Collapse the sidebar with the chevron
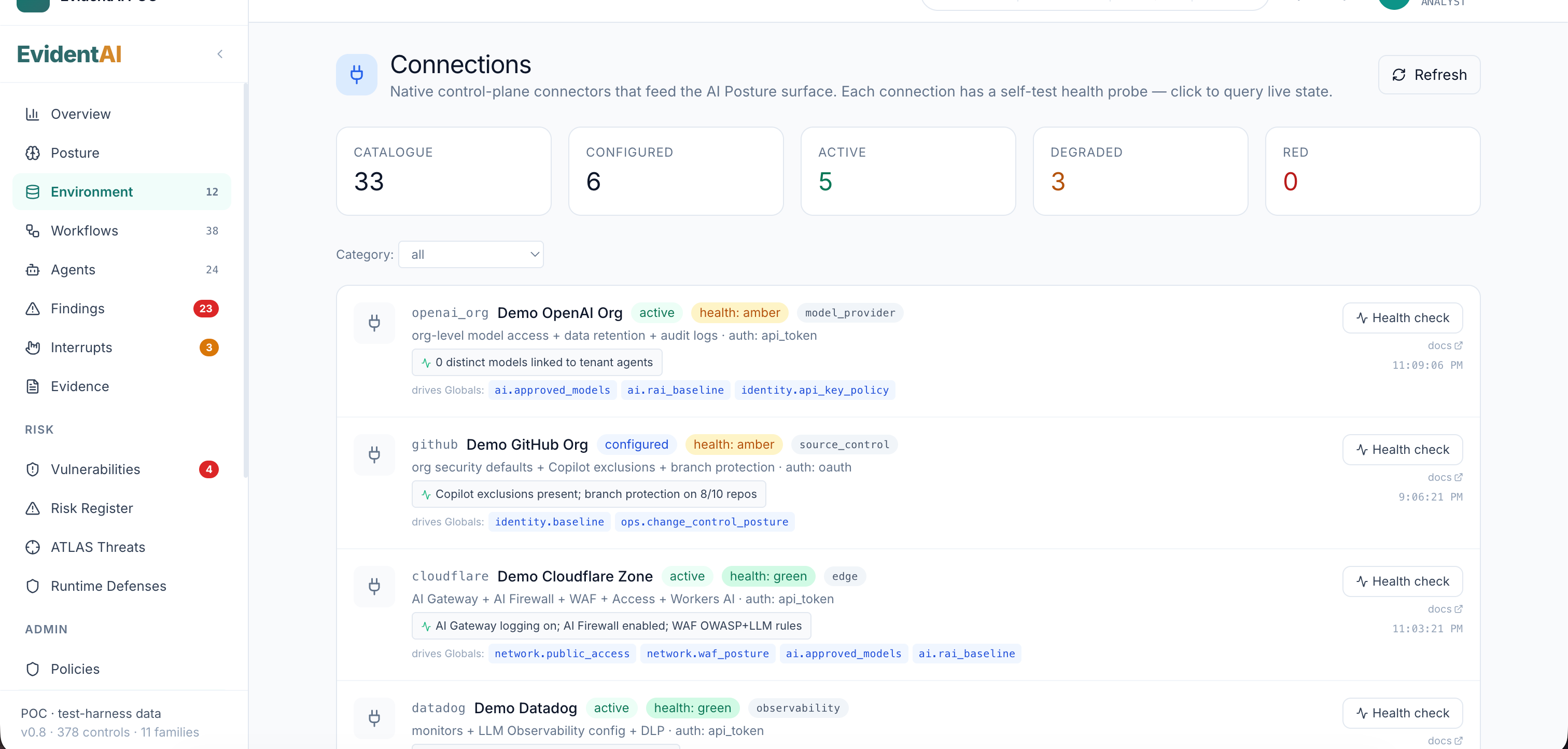 (x=220, y=54)
